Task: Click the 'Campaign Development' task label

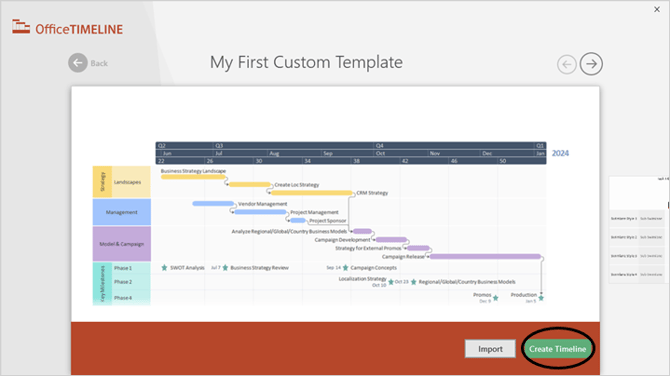Action: pyautogui.click(x=342, y=240)
